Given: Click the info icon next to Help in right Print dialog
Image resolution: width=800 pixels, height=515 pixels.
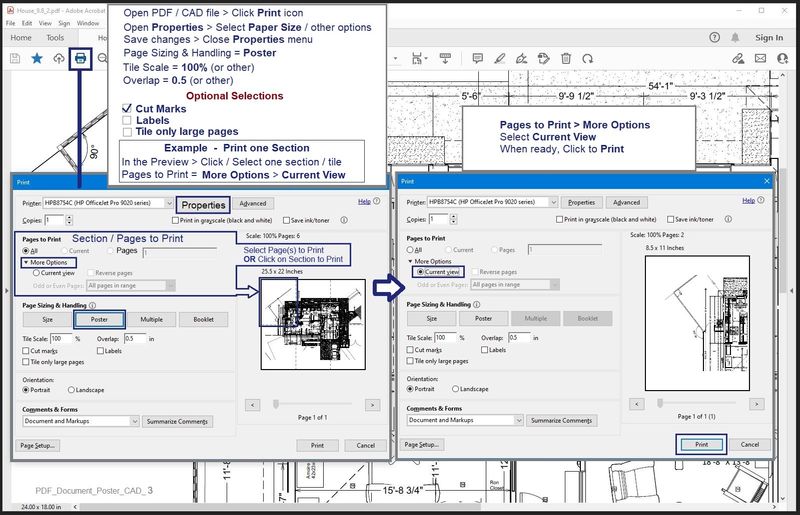Looking at the screenshot, I should (x=761, y=200).
